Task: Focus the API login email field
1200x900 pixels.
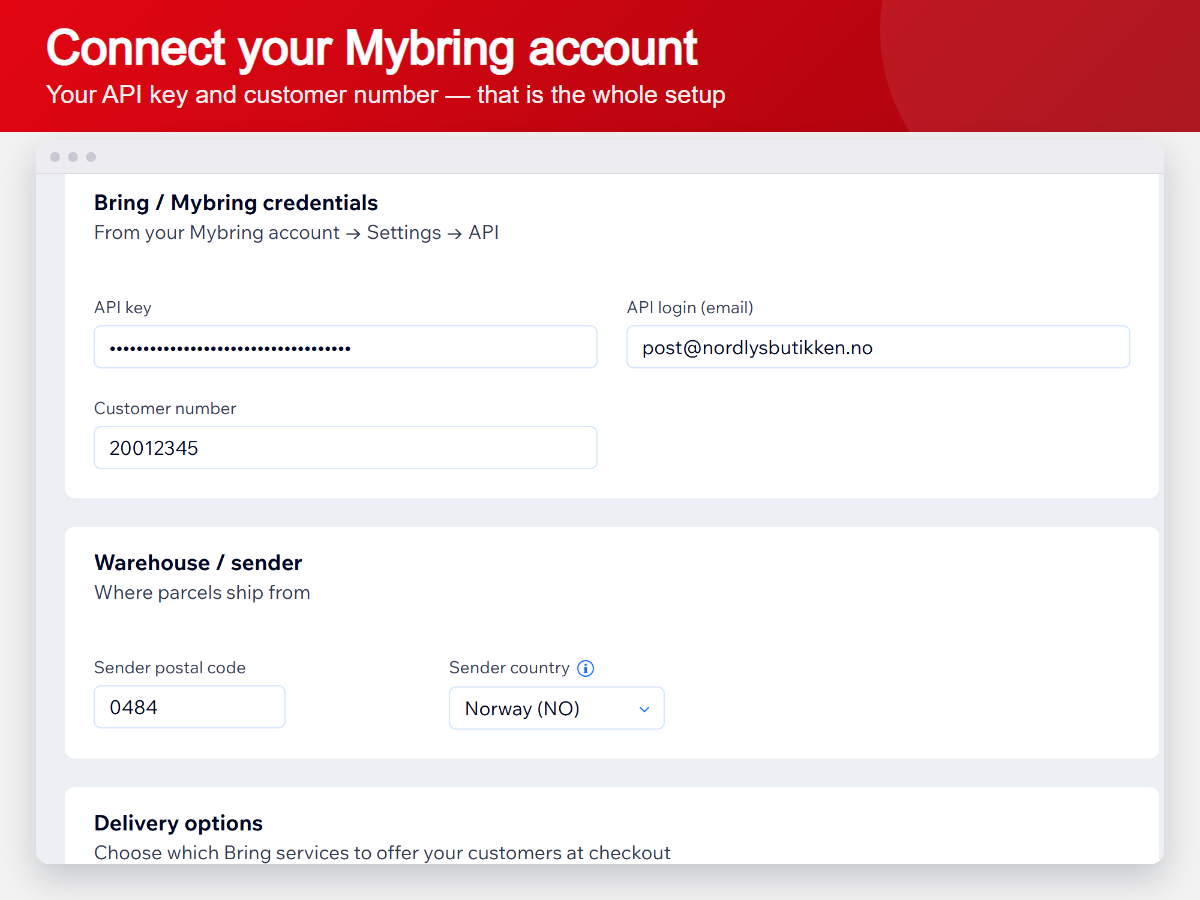Action: click(878, 347)
